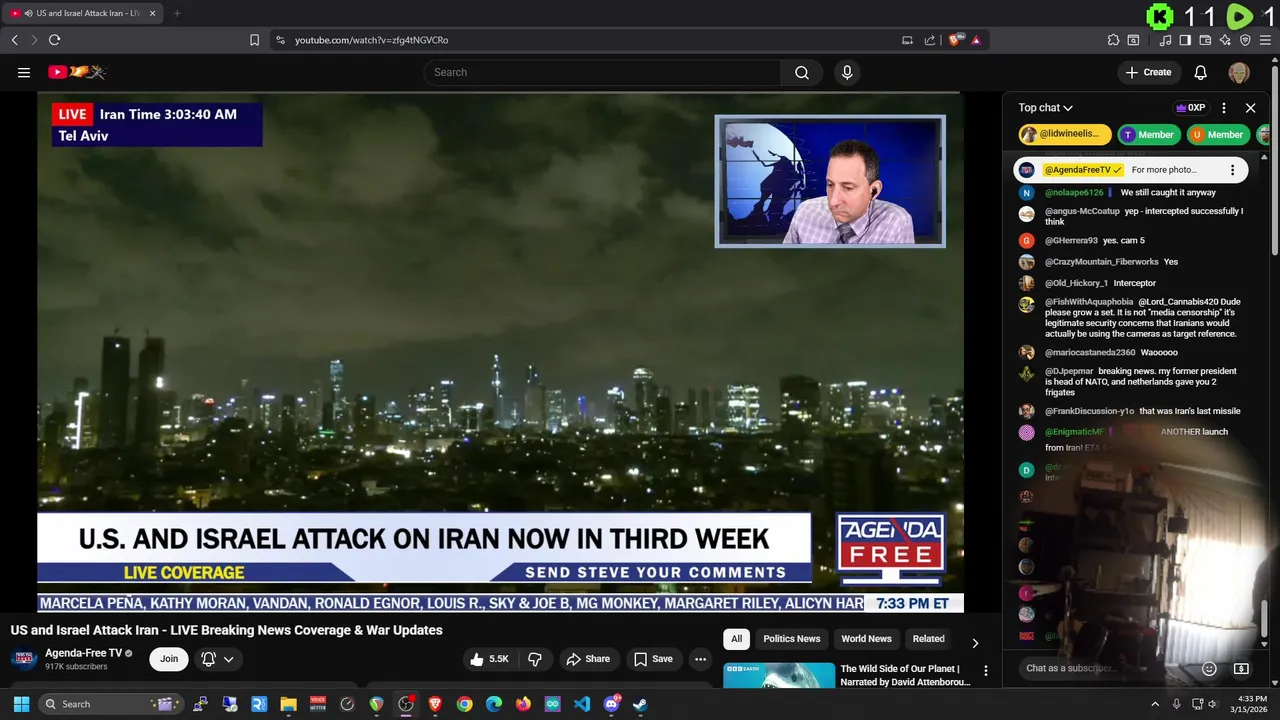Click the share page icon in address bar
Image resolution: width=1280 pixels, height=720 pixels.
(930, 40)
